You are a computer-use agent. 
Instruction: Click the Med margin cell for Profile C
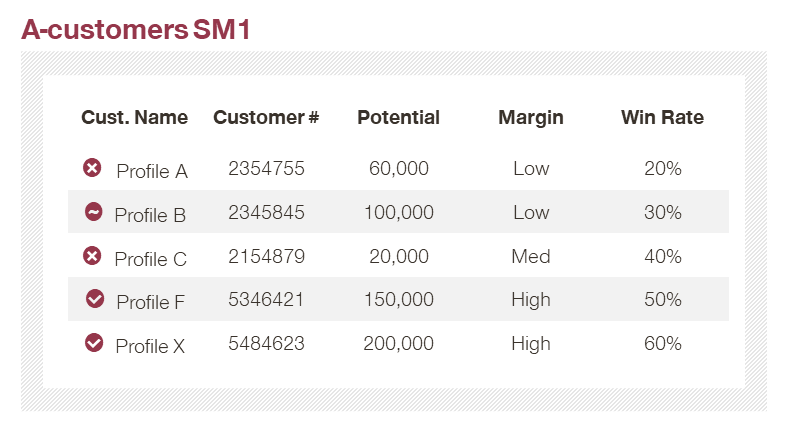point(531,256)
